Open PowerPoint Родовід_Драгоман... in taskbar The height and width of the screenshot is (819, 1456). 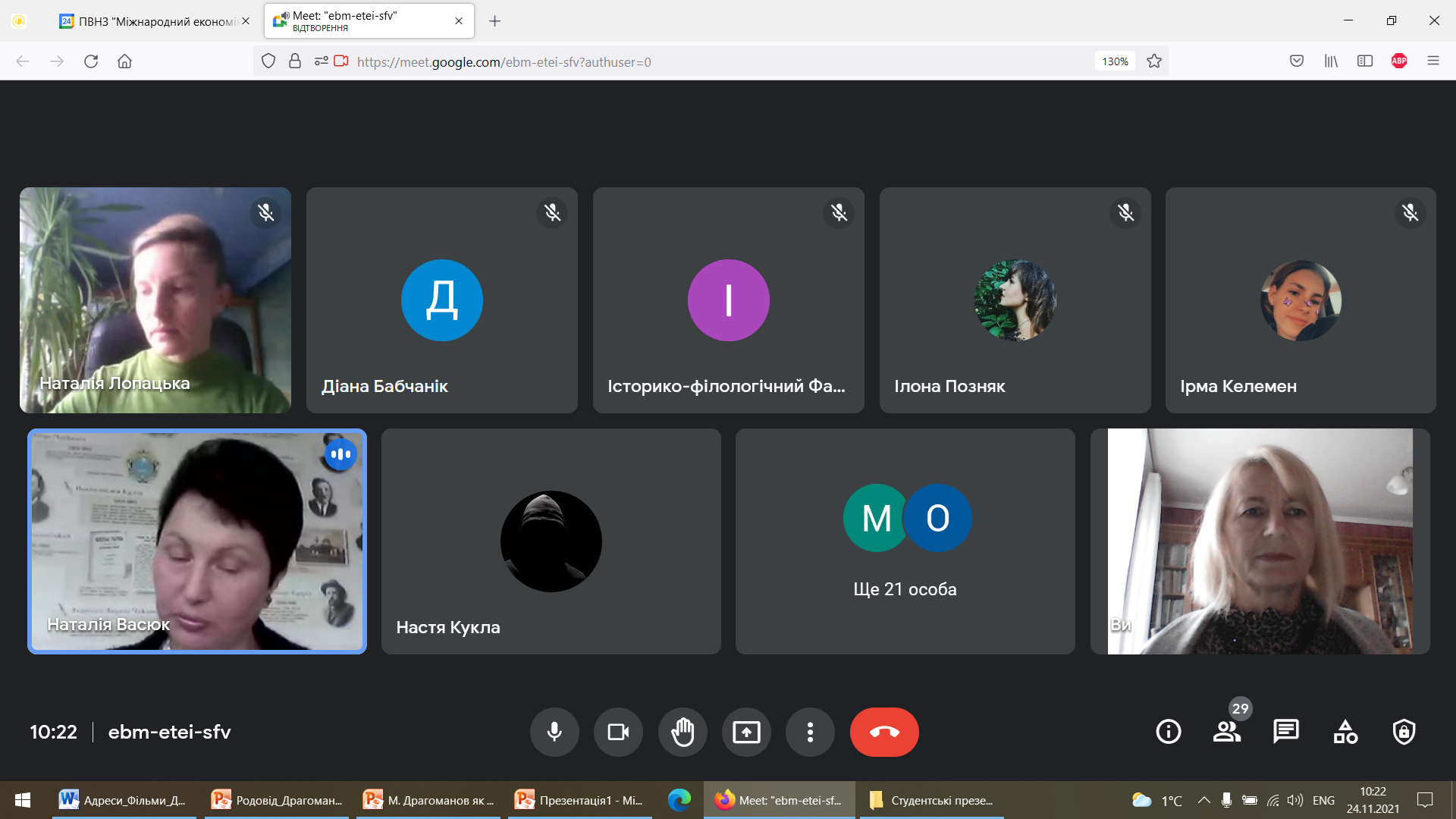277,800
